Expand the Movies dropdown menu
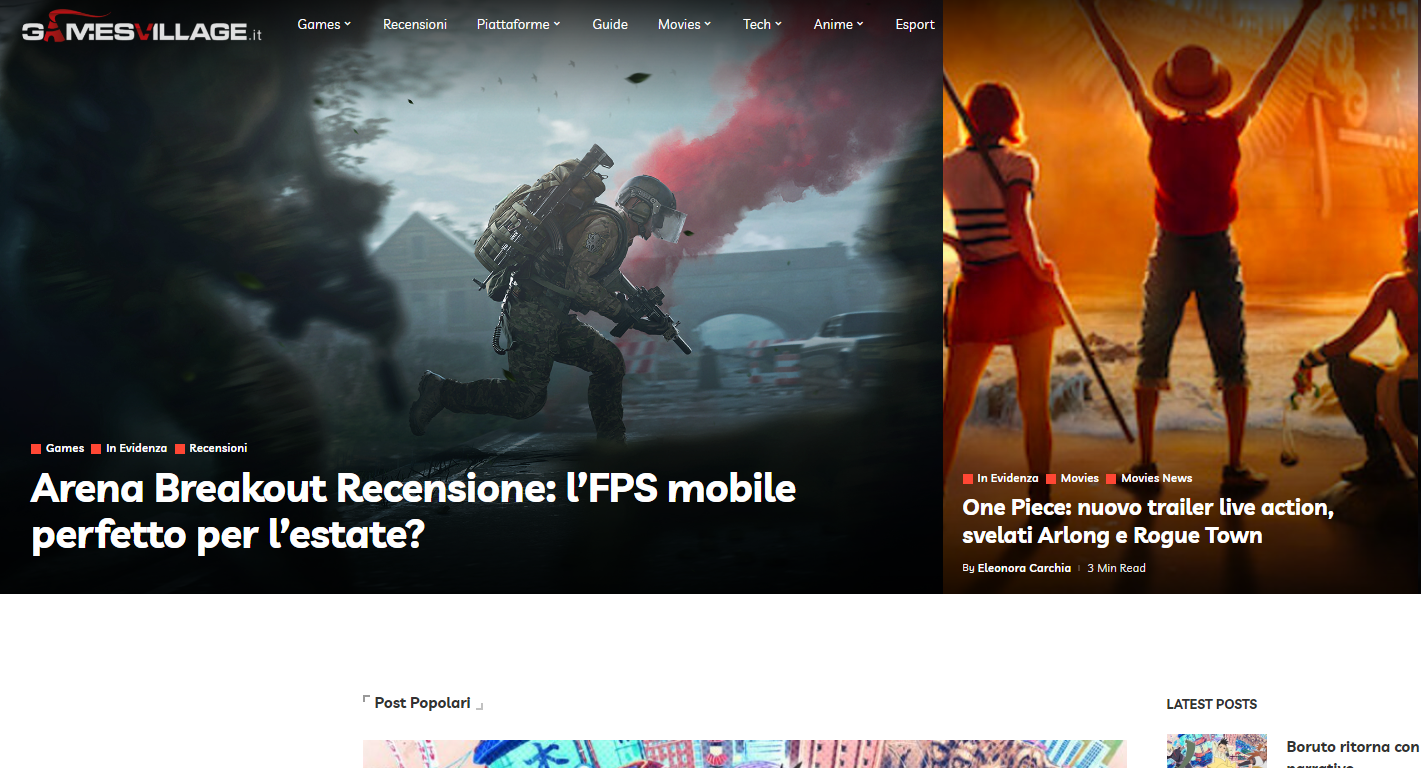 [x=685, y=24]
